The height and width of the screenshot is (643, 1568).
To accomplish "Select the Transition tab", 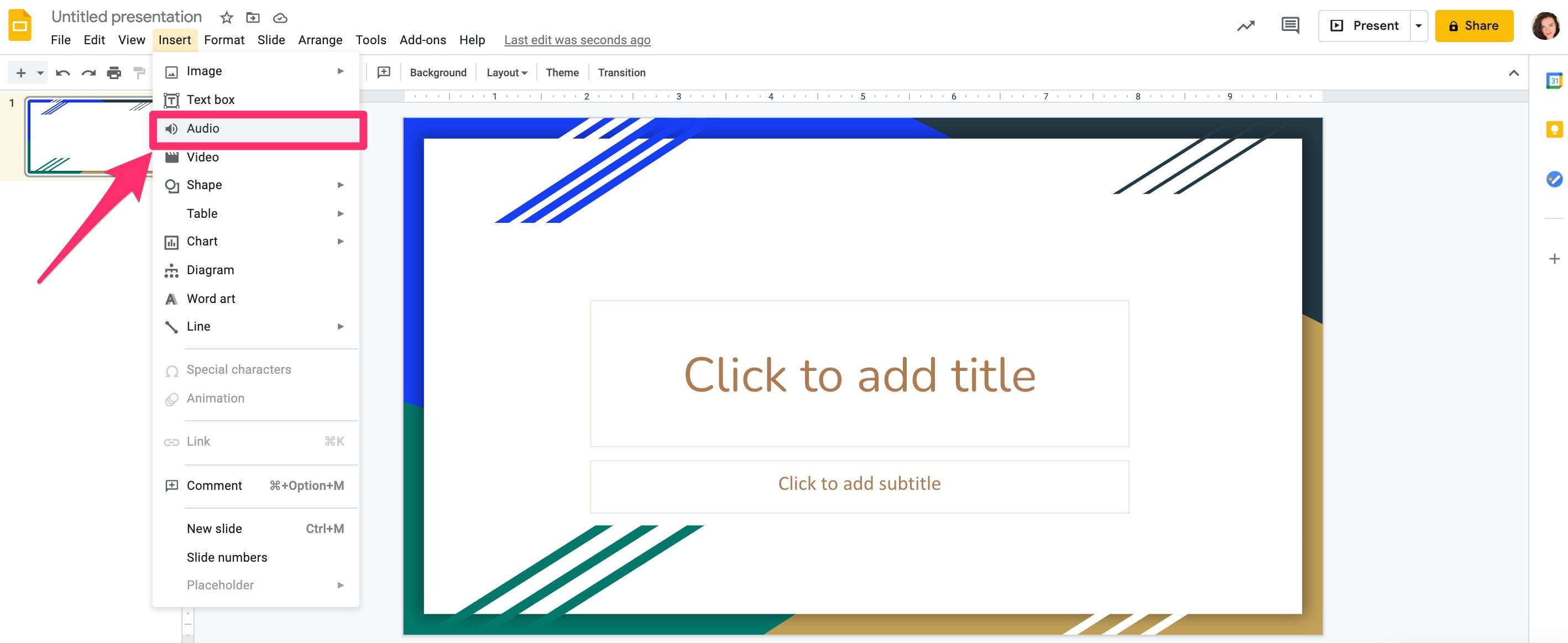I will tap(621, 72).
